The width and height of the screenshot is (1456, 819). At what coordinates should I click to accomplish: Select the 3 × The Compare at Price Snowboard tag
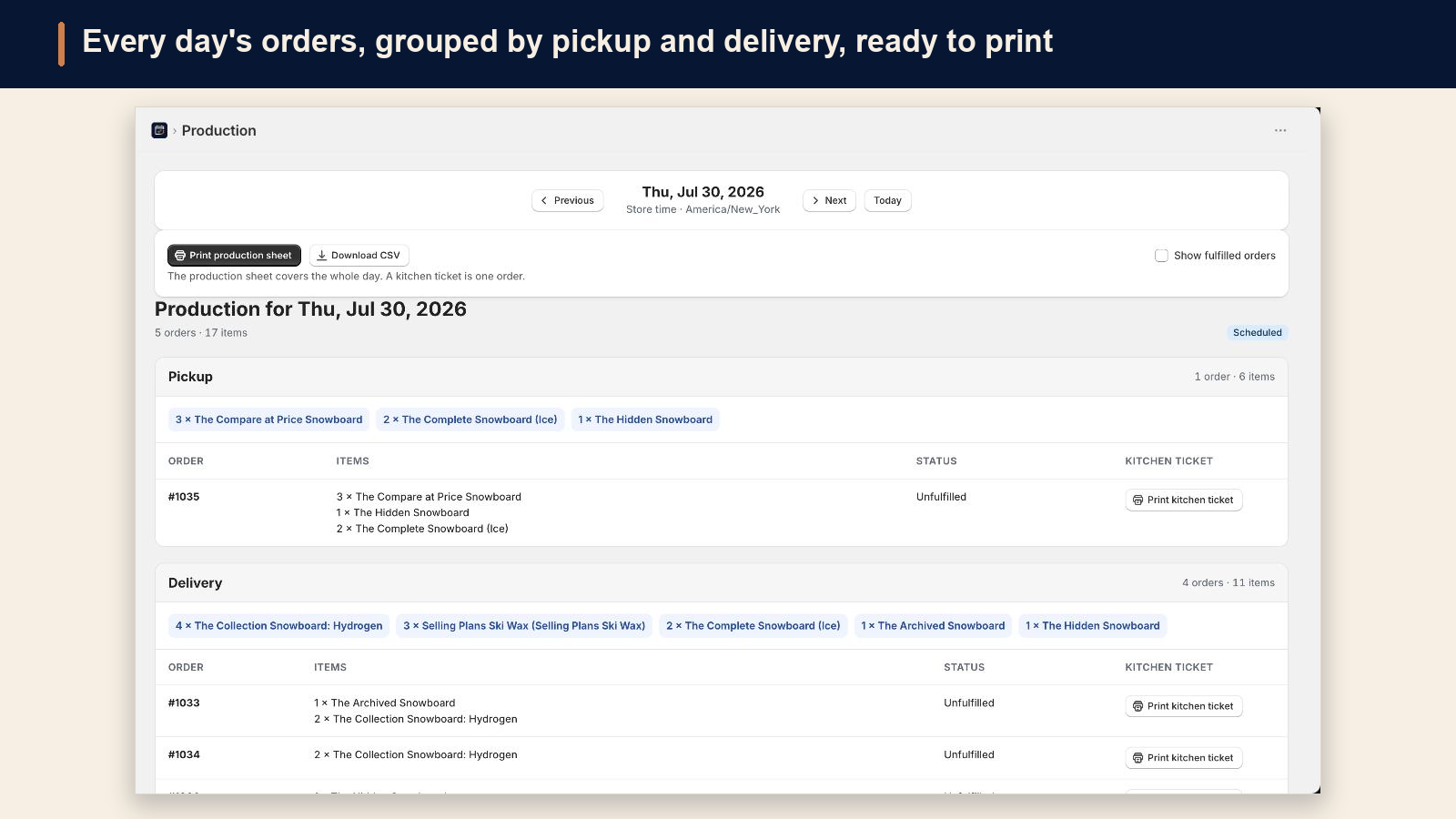[269, 420]
